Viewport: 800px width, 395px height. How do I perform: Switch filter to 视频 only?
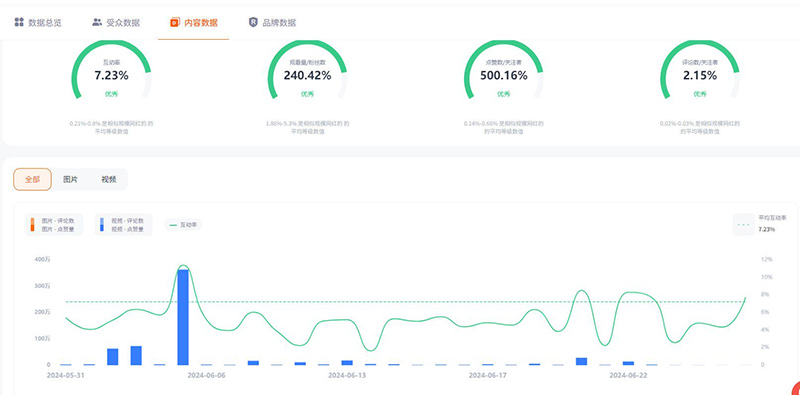coord(109,179)
